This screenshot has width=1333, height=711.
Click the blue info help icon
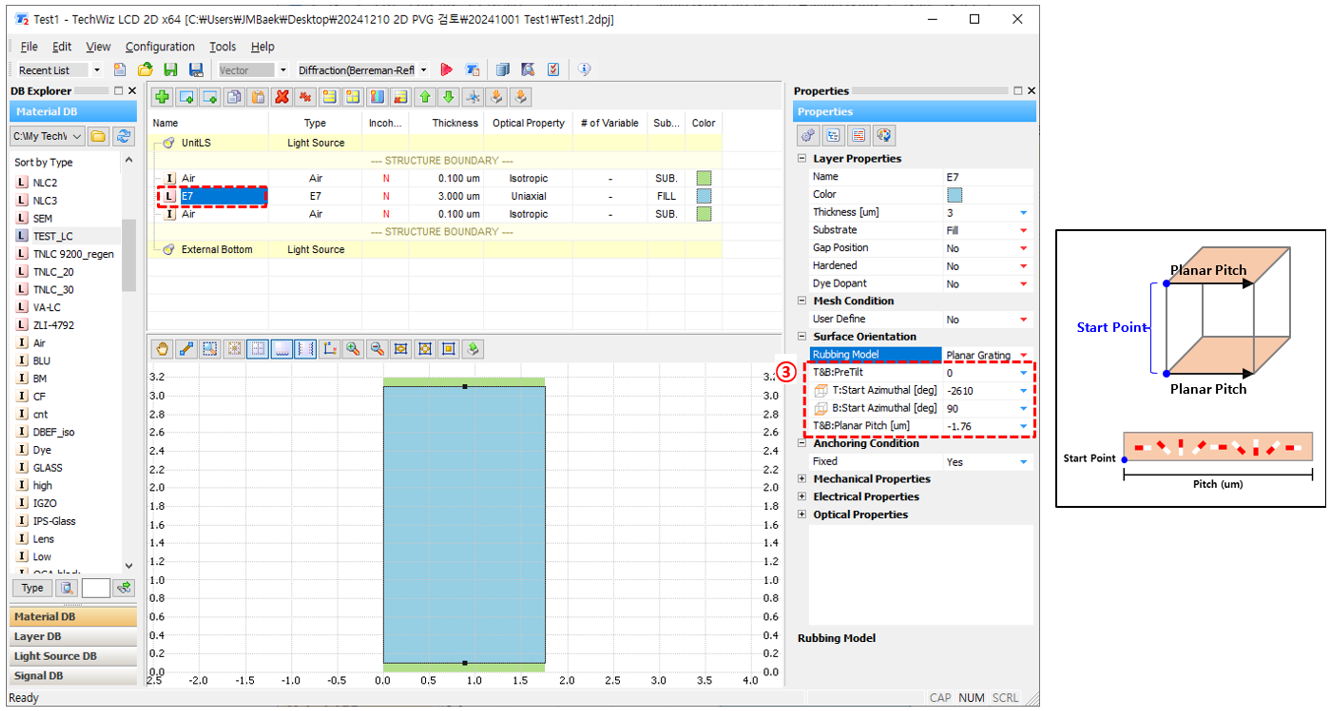(584, 70)
